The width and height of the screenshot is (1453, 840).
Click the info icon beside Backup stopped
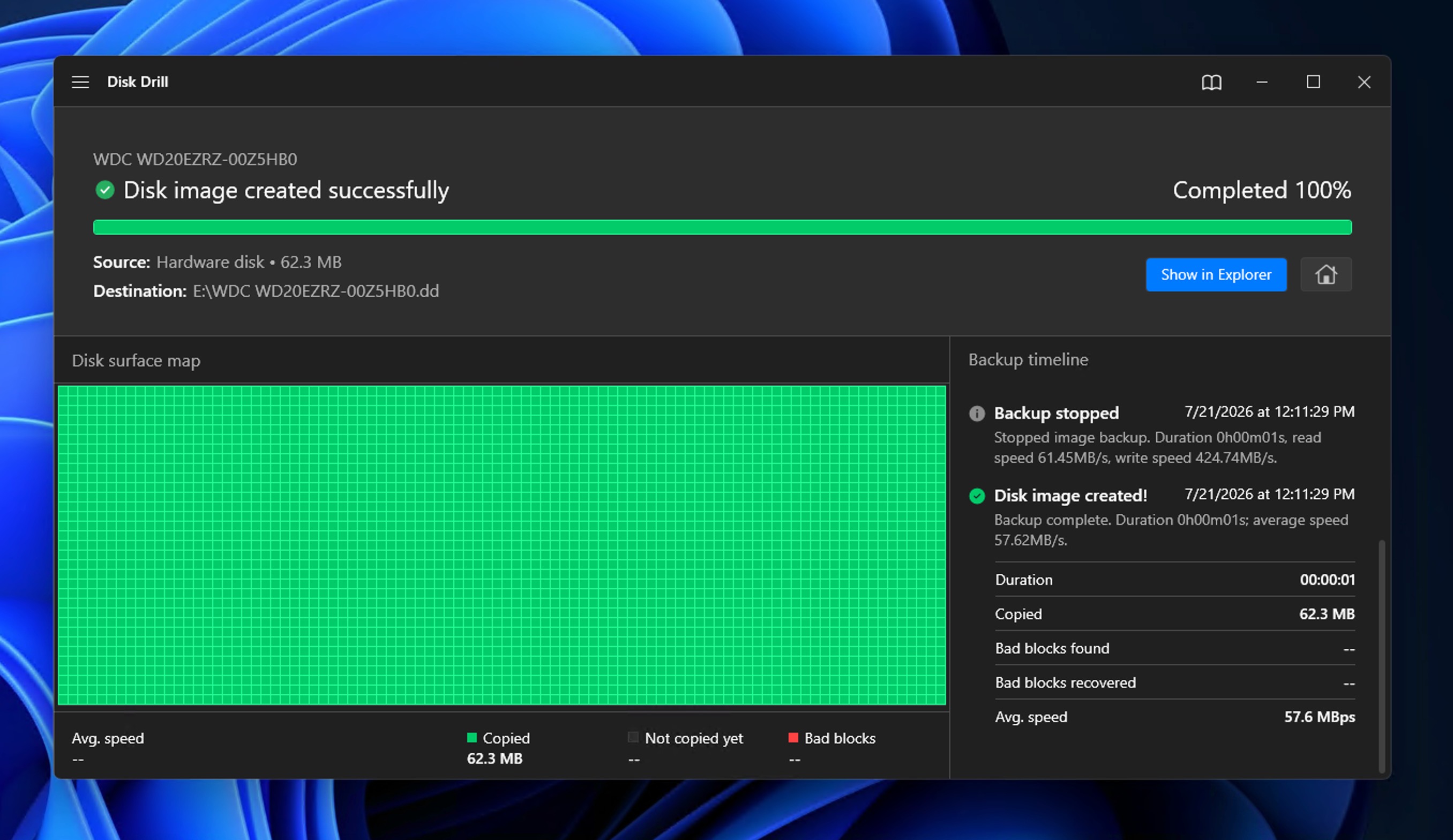click(x=977, y=414)
